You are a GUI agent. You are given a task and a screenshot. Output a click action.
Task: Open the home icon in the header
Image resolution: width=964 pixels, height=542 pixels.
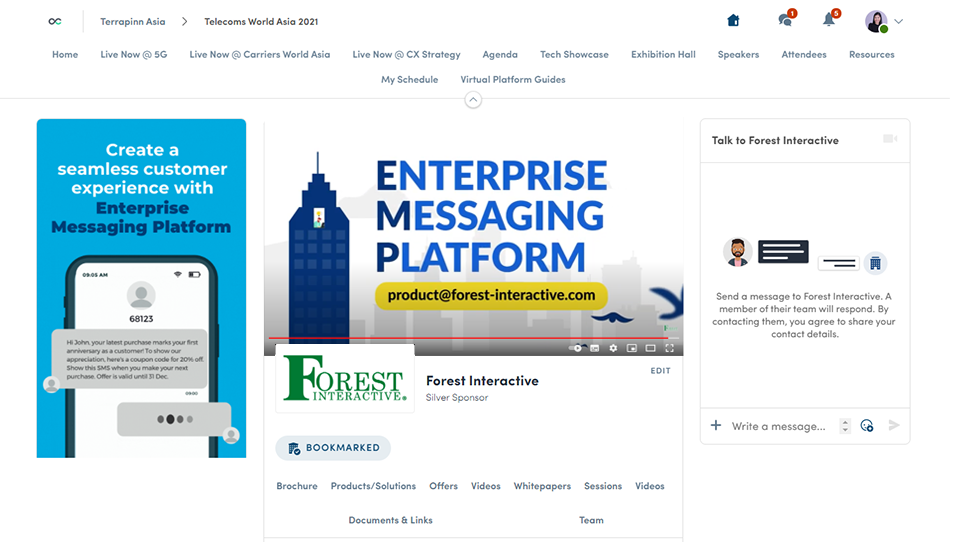(x=733, y=21)
